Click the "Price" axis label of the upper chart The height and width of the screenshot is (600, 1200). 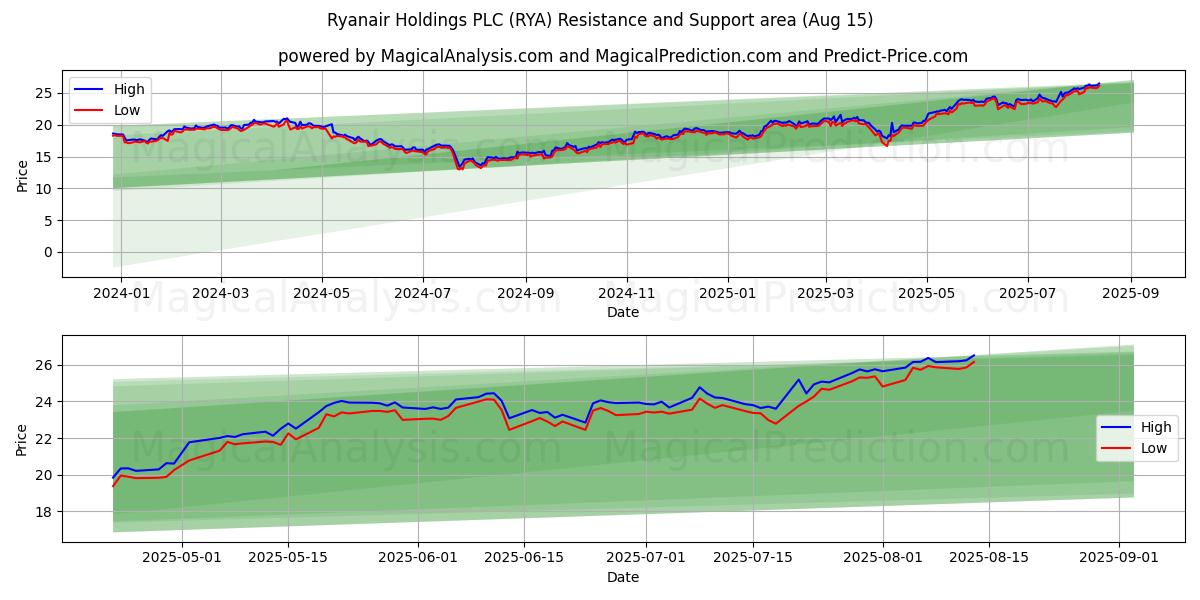pos(22,174)
